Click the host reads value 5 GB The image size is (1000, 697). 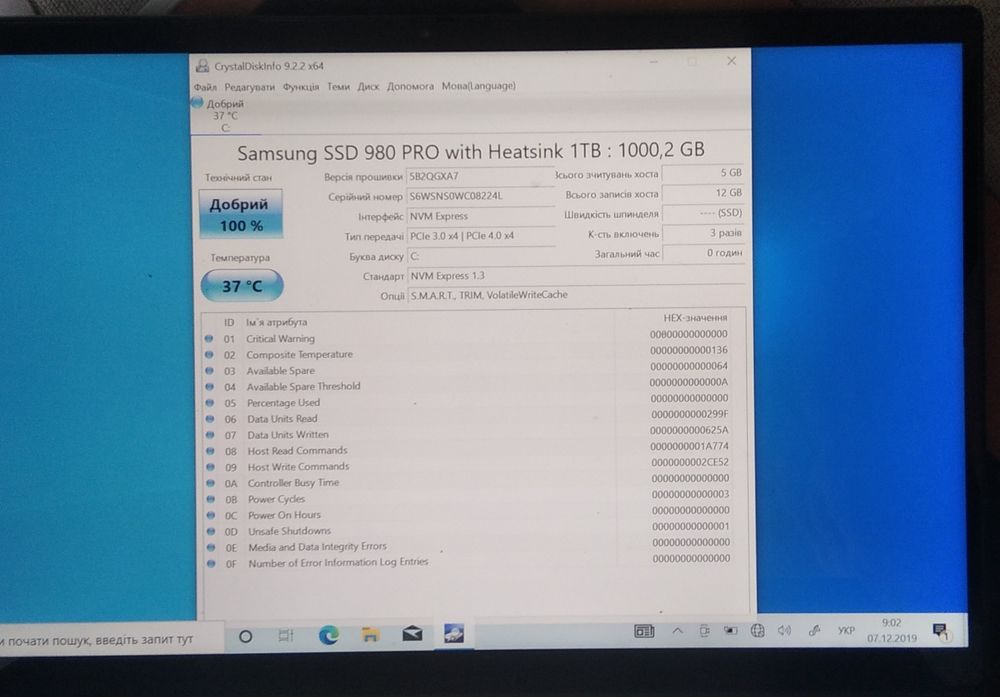pos(703,173)
